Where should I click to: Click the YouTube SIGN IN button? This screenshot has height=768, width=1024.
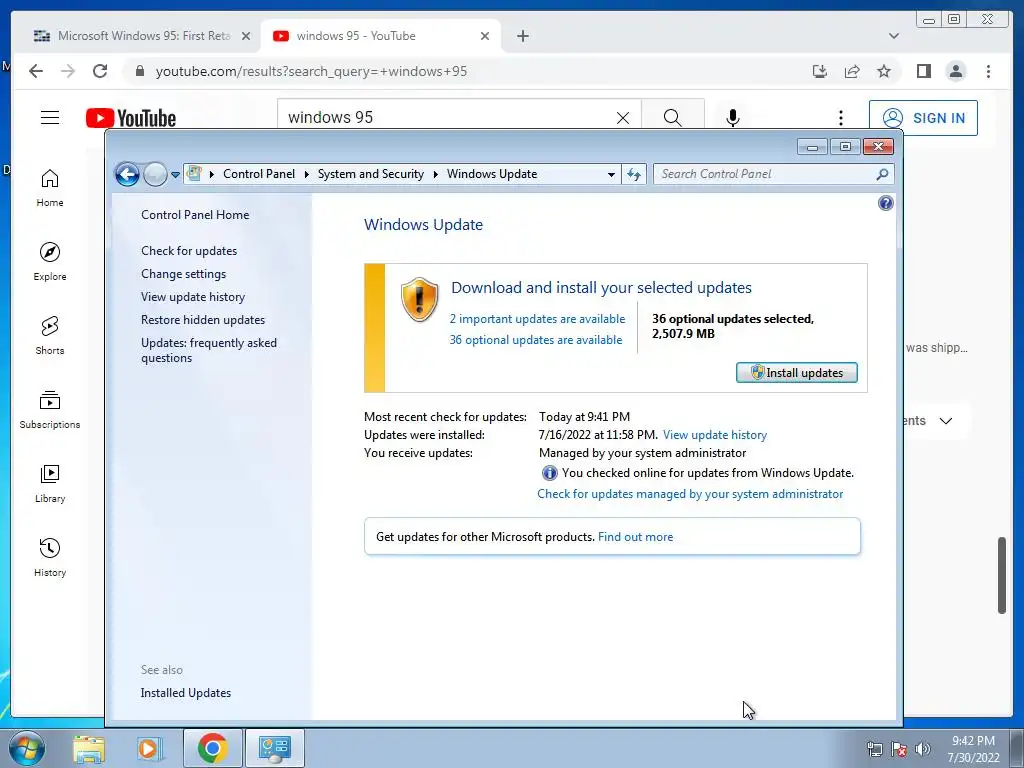click(x=923, y=118)
